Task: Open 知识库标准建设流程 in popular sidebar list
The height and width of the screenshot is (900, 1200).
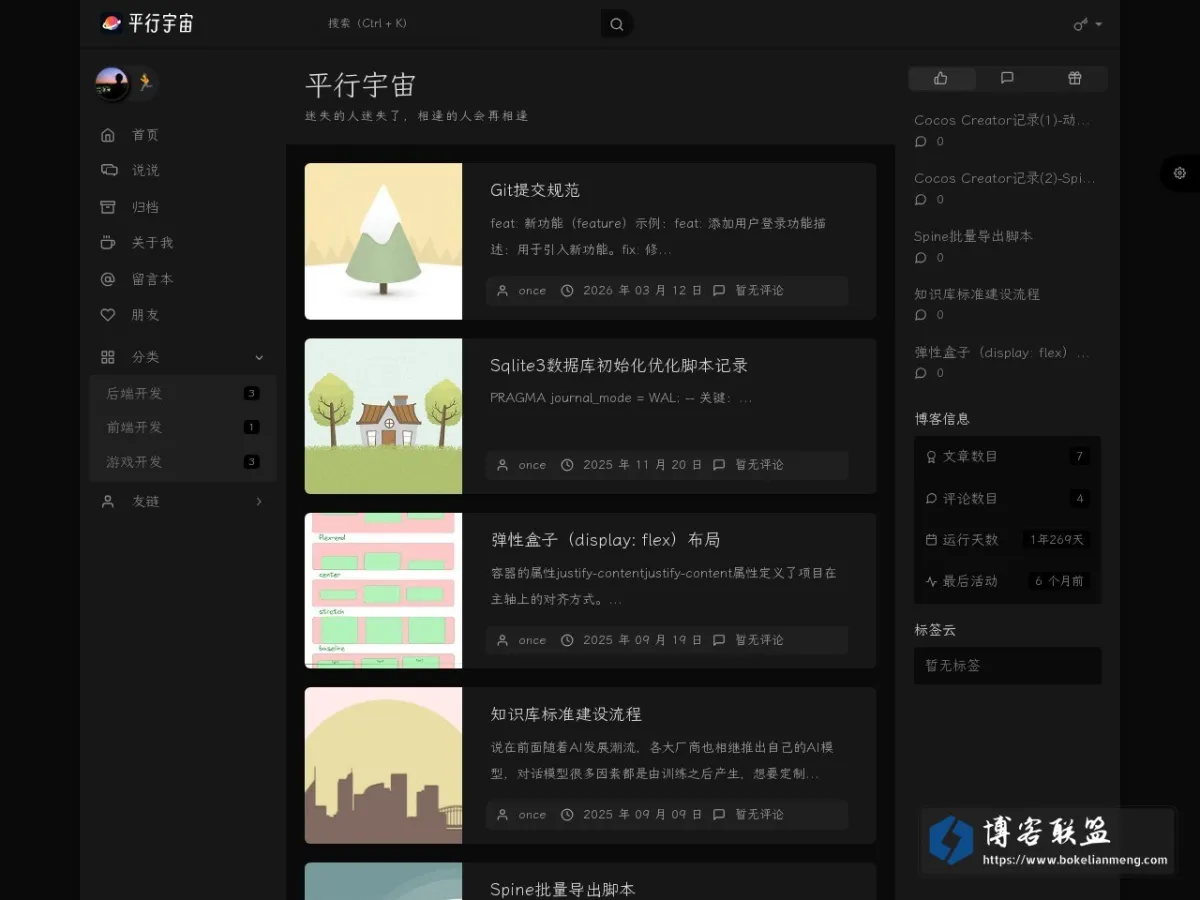Action: tap(977, 294)
